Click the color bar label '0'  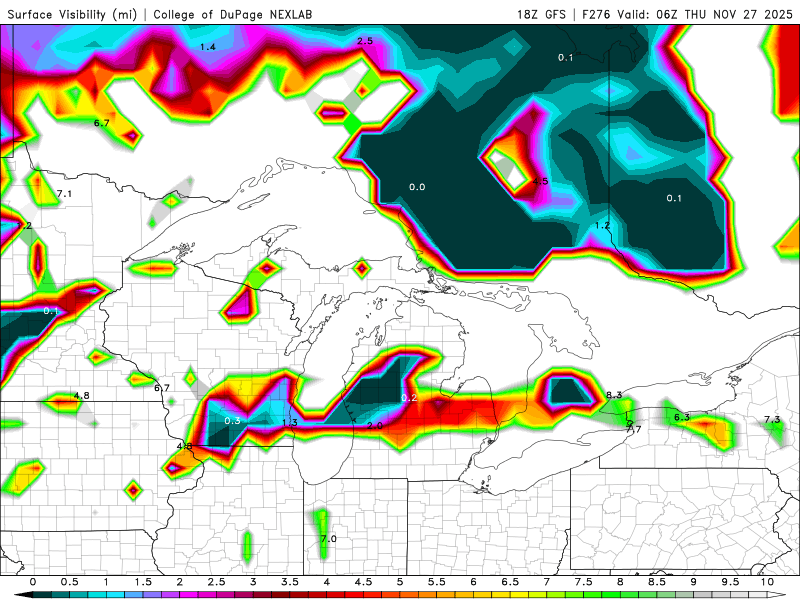click(33, 582)
